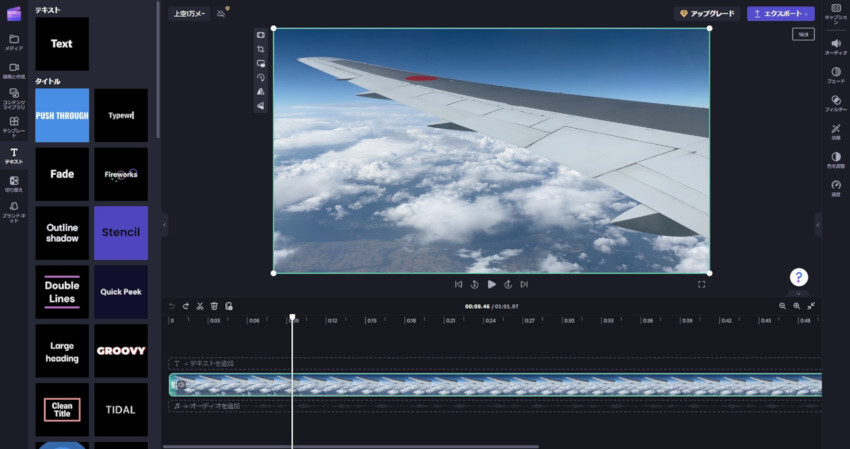Open the メディア (Media) sidebar tab
This screenshot has height=449, width=850.
click(14, 41)
